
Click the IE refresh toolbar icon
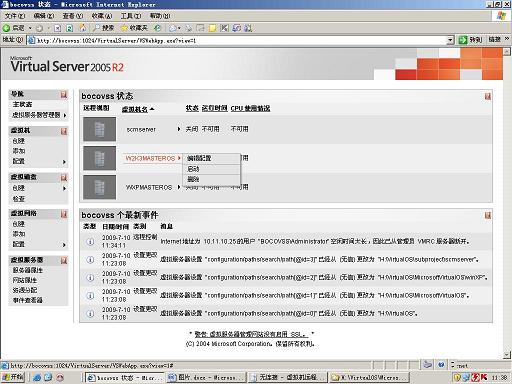pyautogui.click(x=70, y=28)
